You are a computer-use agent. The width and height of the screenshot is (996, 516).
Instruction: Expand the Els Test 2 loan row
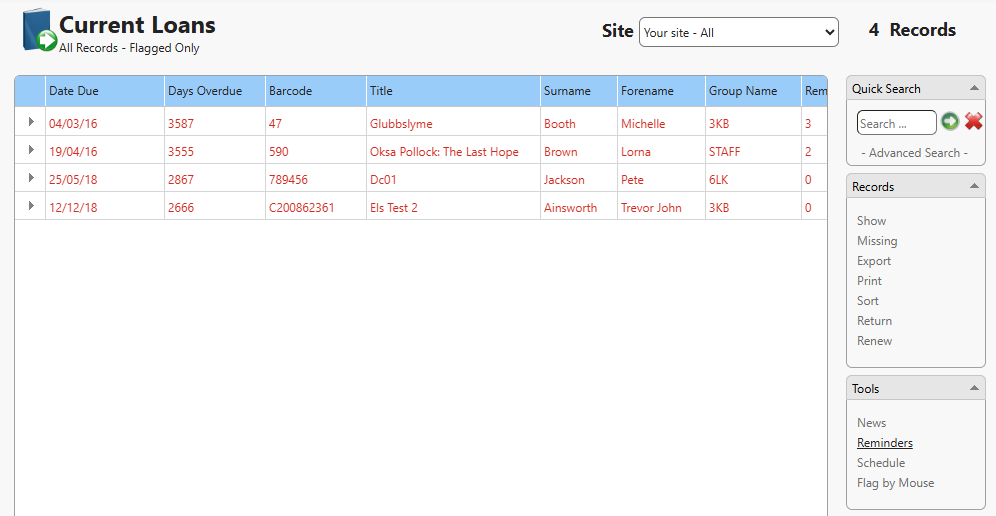click(x=31, y=206)
